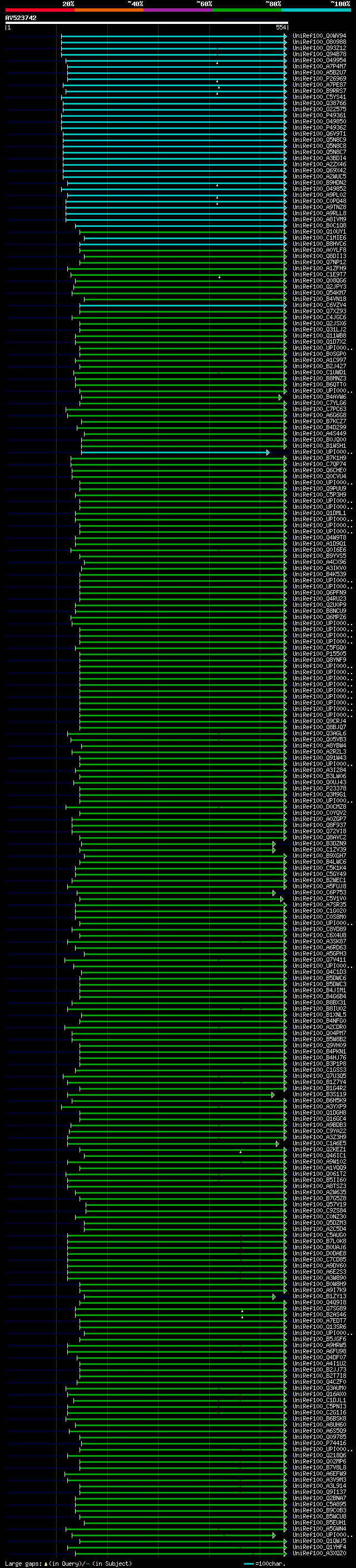Open hit UniRef100_O80988
356x1568 pixels.
coord(319,42)
